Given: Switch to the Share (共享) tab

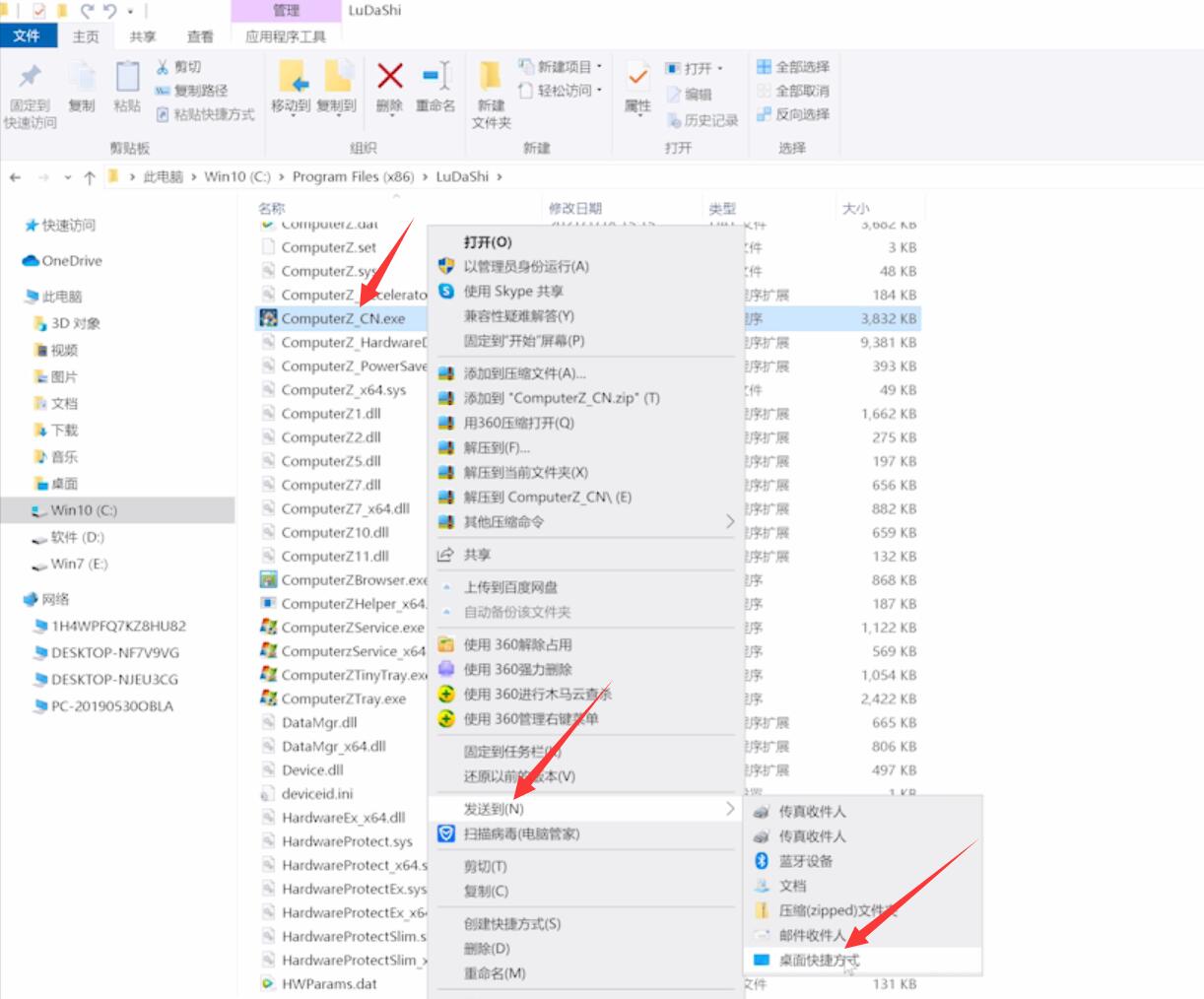Looking at the screenshot, I should [143, 35].
